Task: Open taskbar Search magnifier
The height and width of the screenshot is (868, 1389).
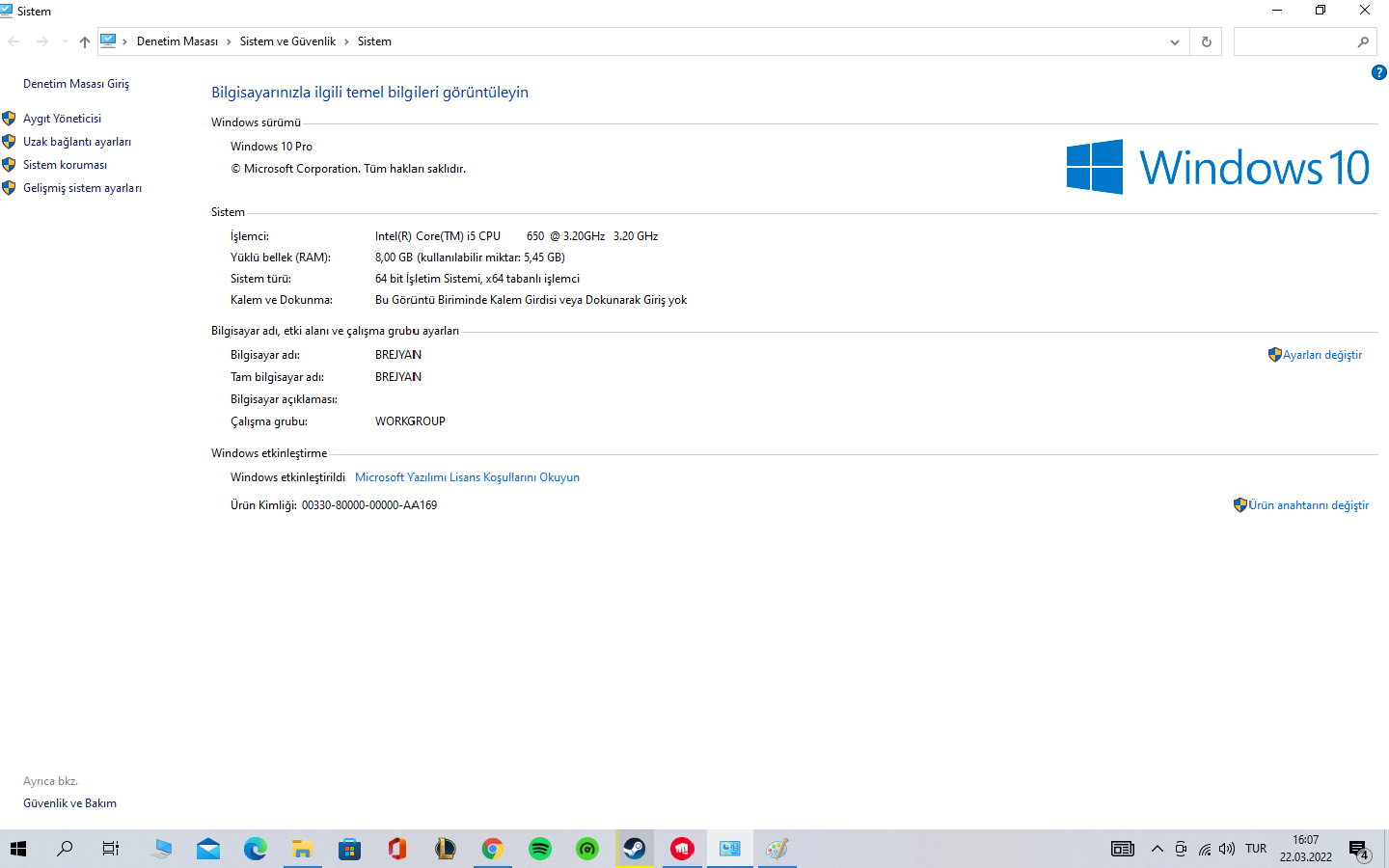Action: (x=65, y=849)
